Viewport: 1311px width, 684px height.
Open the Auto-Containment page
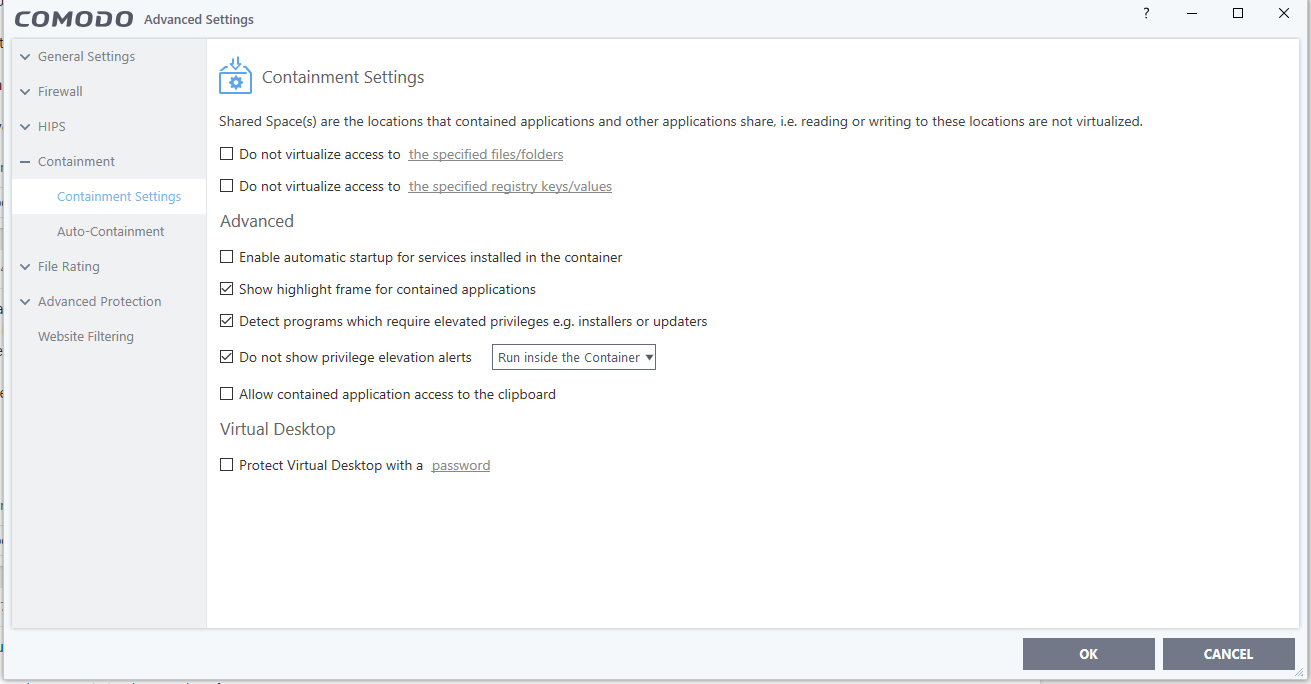coord(110,231)
